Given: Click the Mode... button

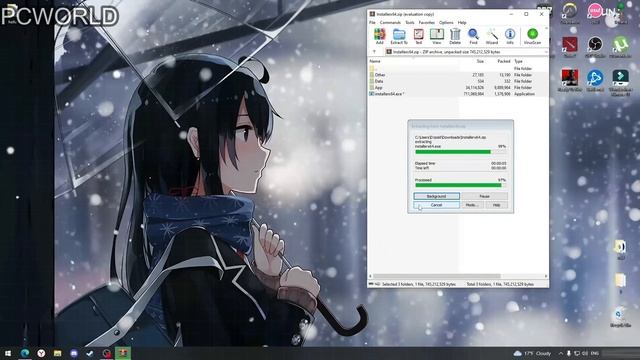Looking at the screenshot, I should tap(472, 205).
